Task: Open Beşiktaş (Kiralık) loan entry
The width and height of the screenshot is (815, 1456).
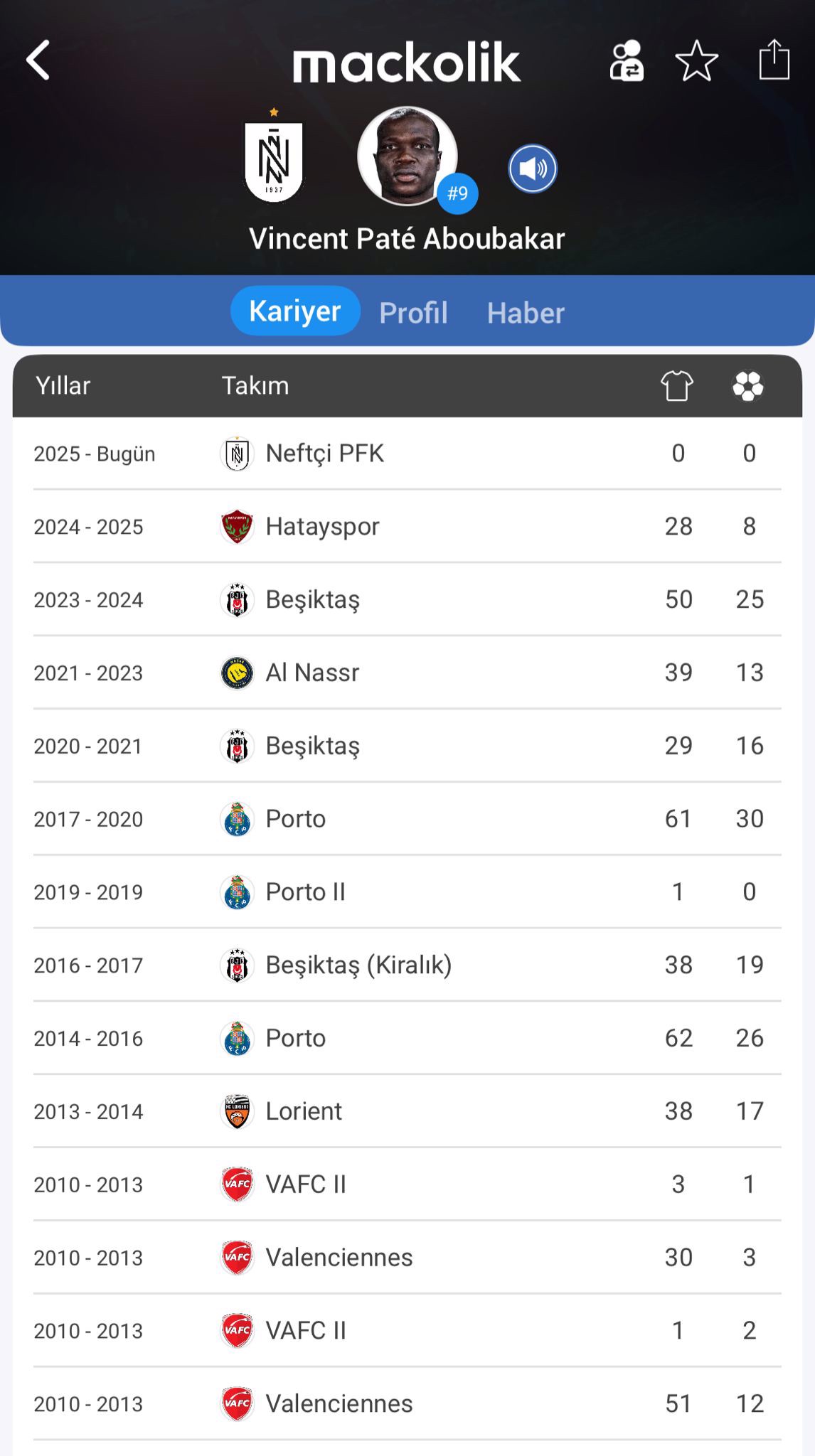Action: pos(358,965)
